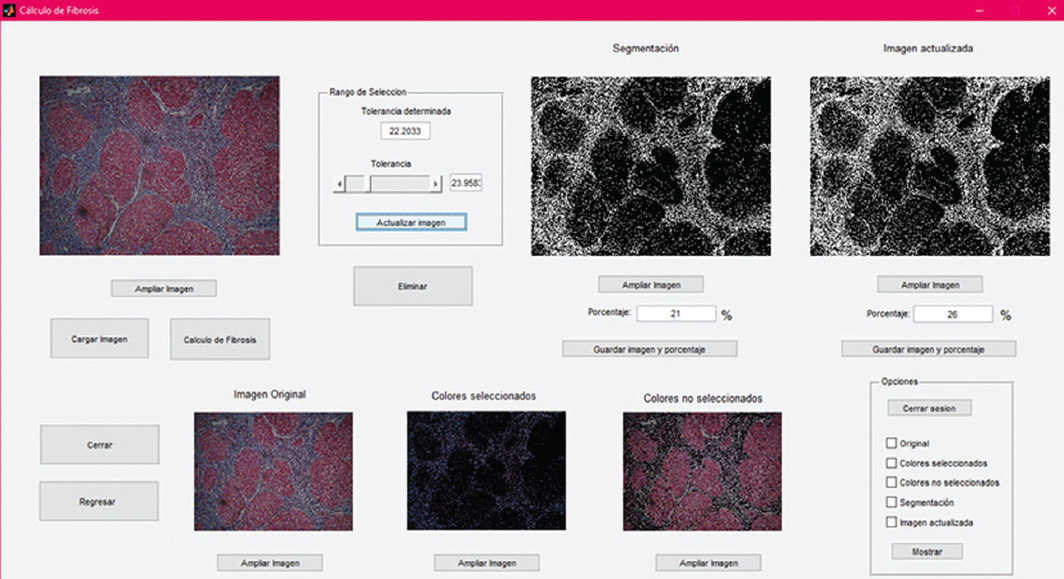Click the Cerrar sesion button

[x=928, y=408]
